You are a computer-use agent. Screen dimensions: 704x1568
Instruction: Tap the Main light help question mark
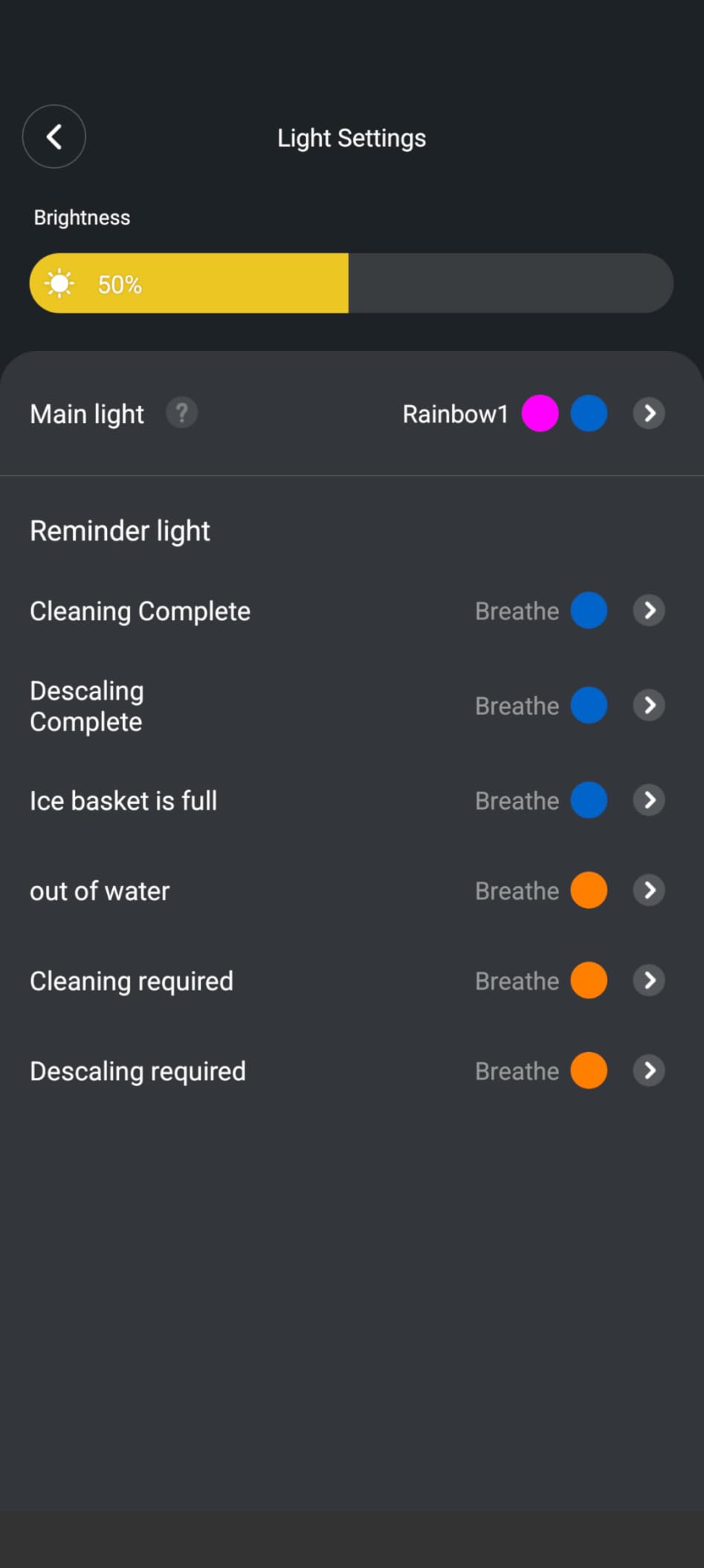tap(181, 413)
